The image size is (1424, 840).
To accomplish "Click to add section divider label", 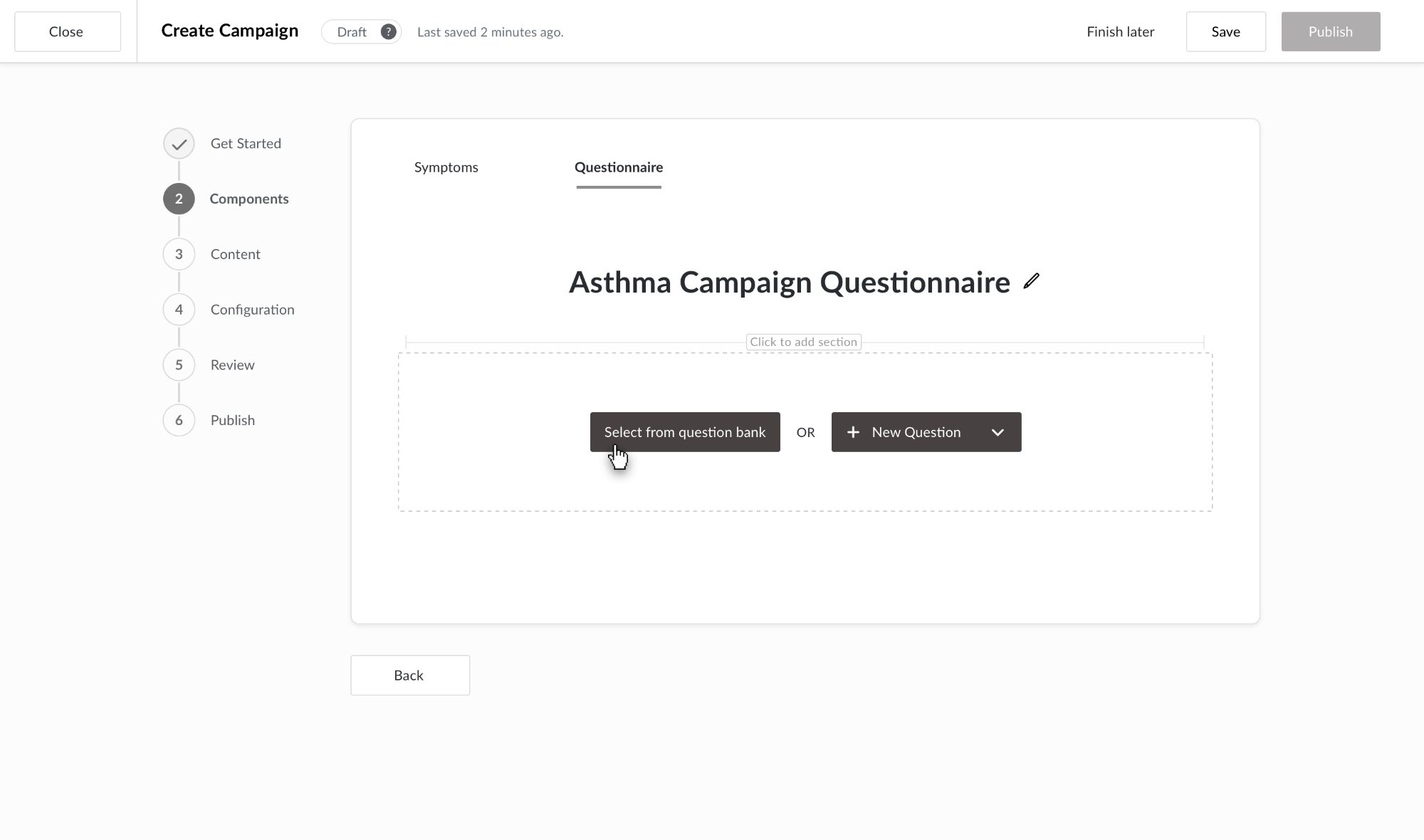I will pyautogui.click(x=803, y=342).
